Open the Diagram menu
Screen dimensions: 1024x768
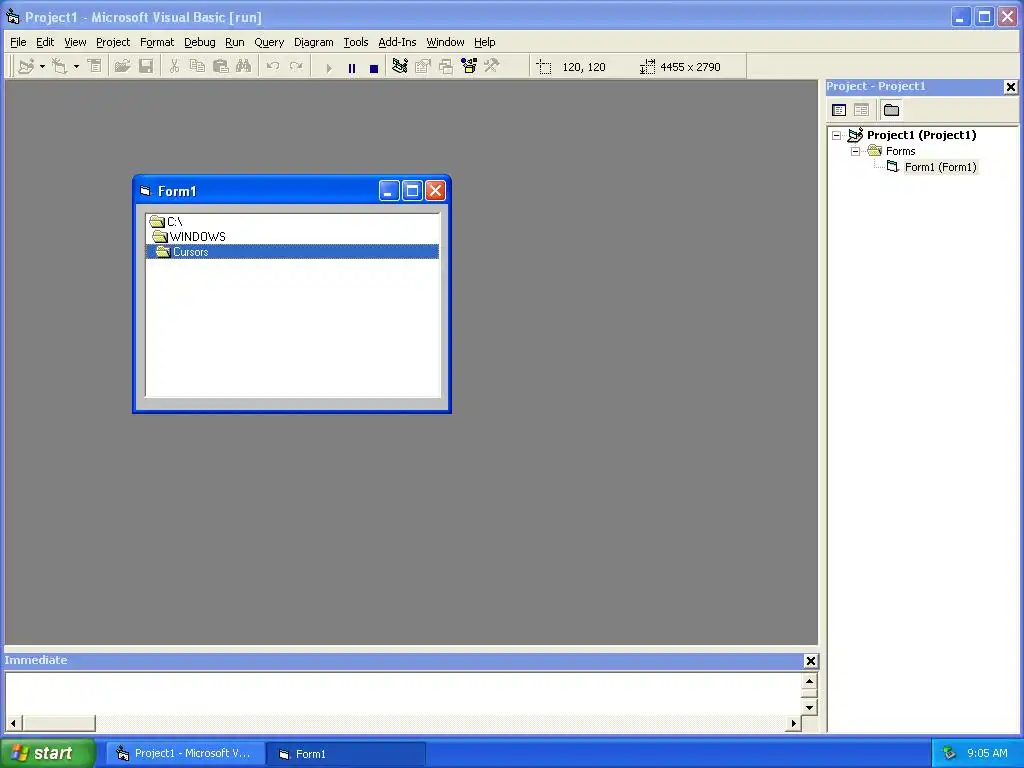313,42
